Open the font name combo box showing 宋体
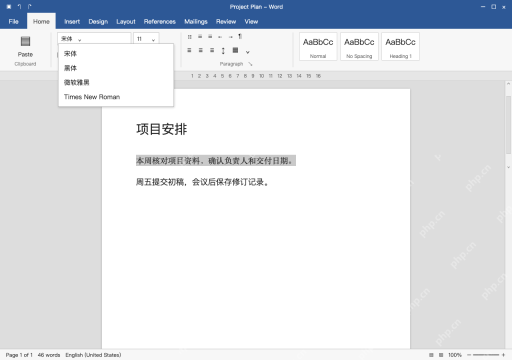 pyautogui.click(x=94, y=39)
